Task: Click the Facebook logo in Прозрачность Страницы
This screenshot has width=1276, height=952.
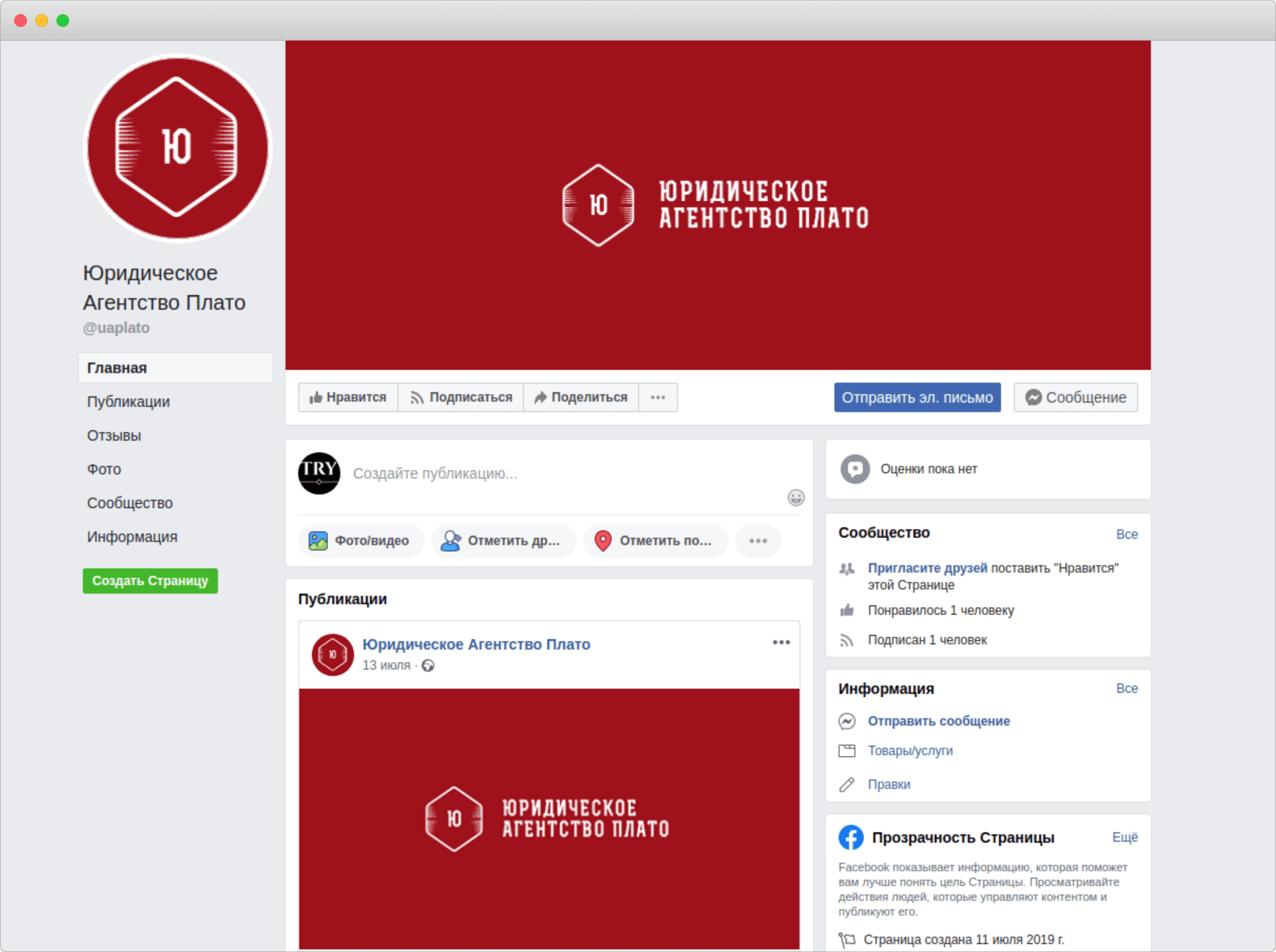Action: (851, 837)
